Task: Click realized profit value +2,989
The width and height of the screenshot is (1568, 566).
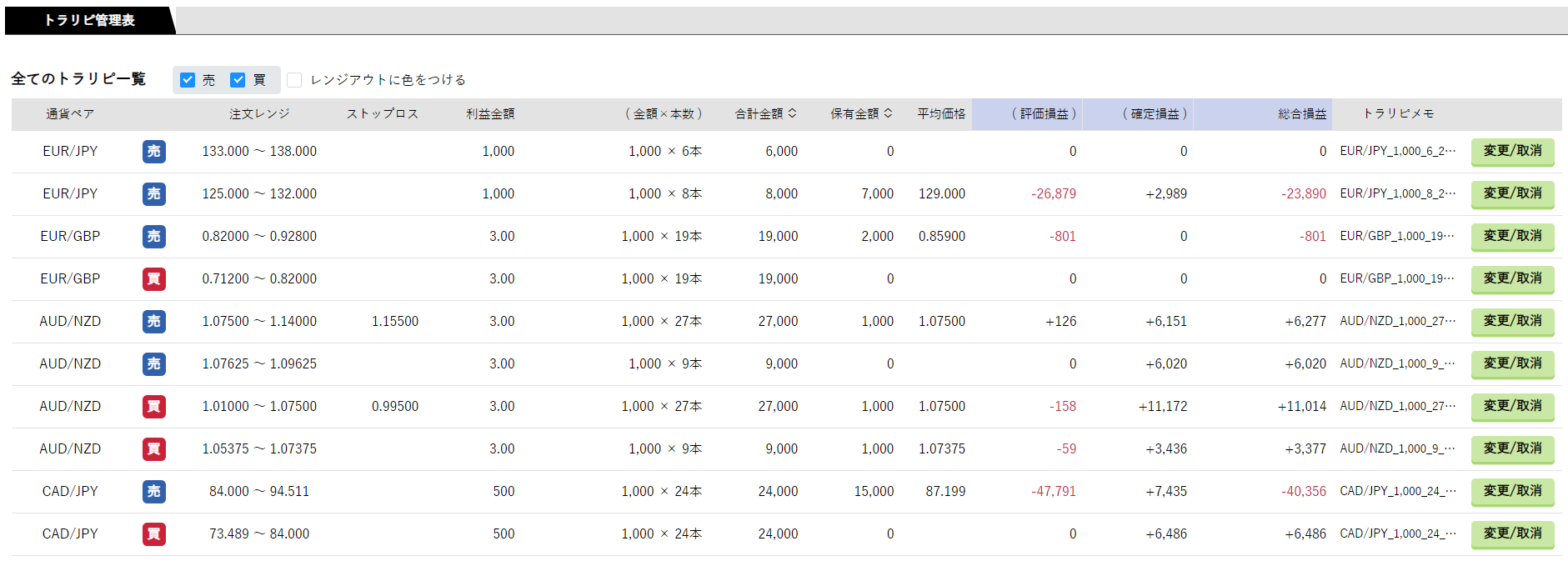Action: coord(1165,194)
